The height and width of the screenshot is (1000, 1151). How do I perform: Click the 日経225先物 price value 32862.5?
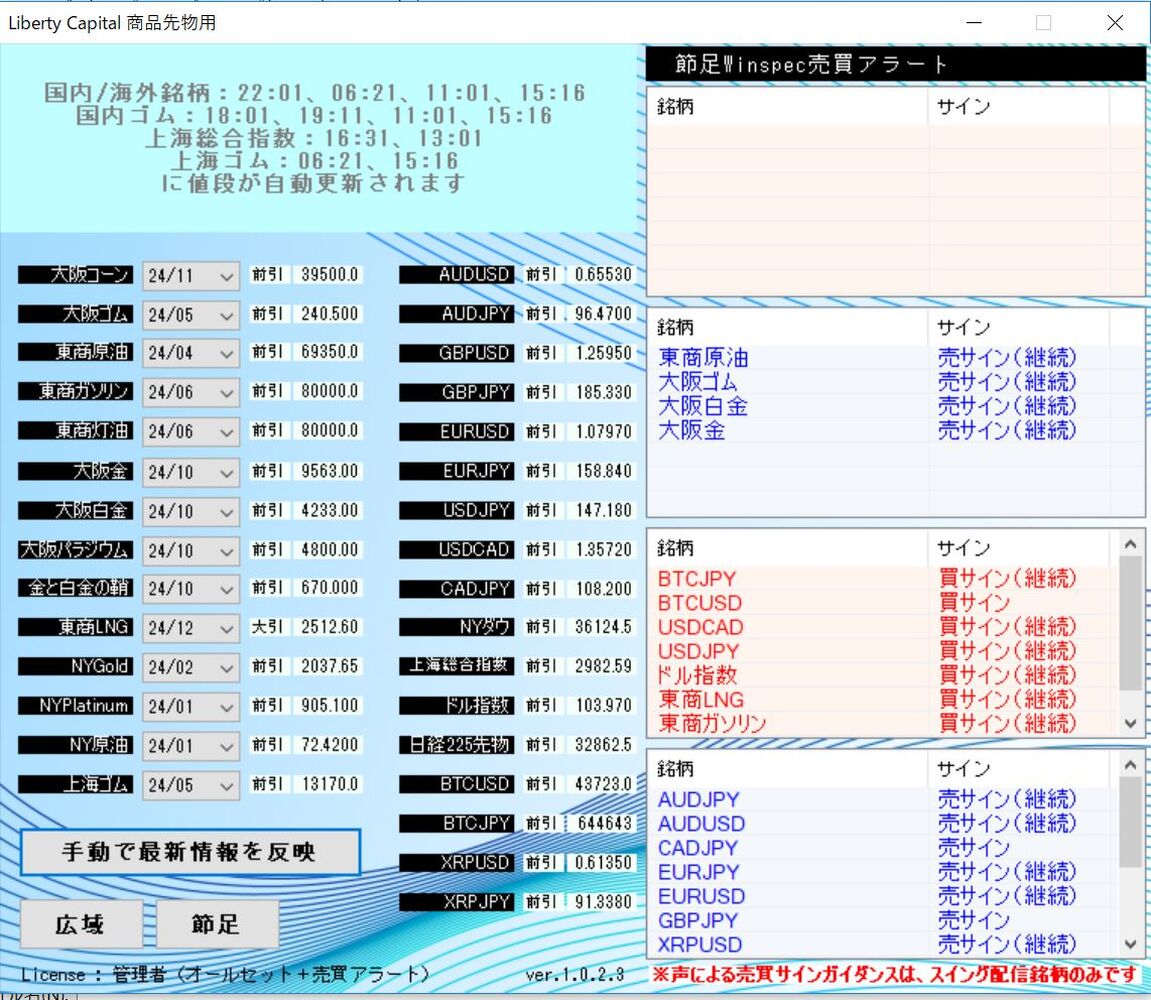(x=603, y=745)
